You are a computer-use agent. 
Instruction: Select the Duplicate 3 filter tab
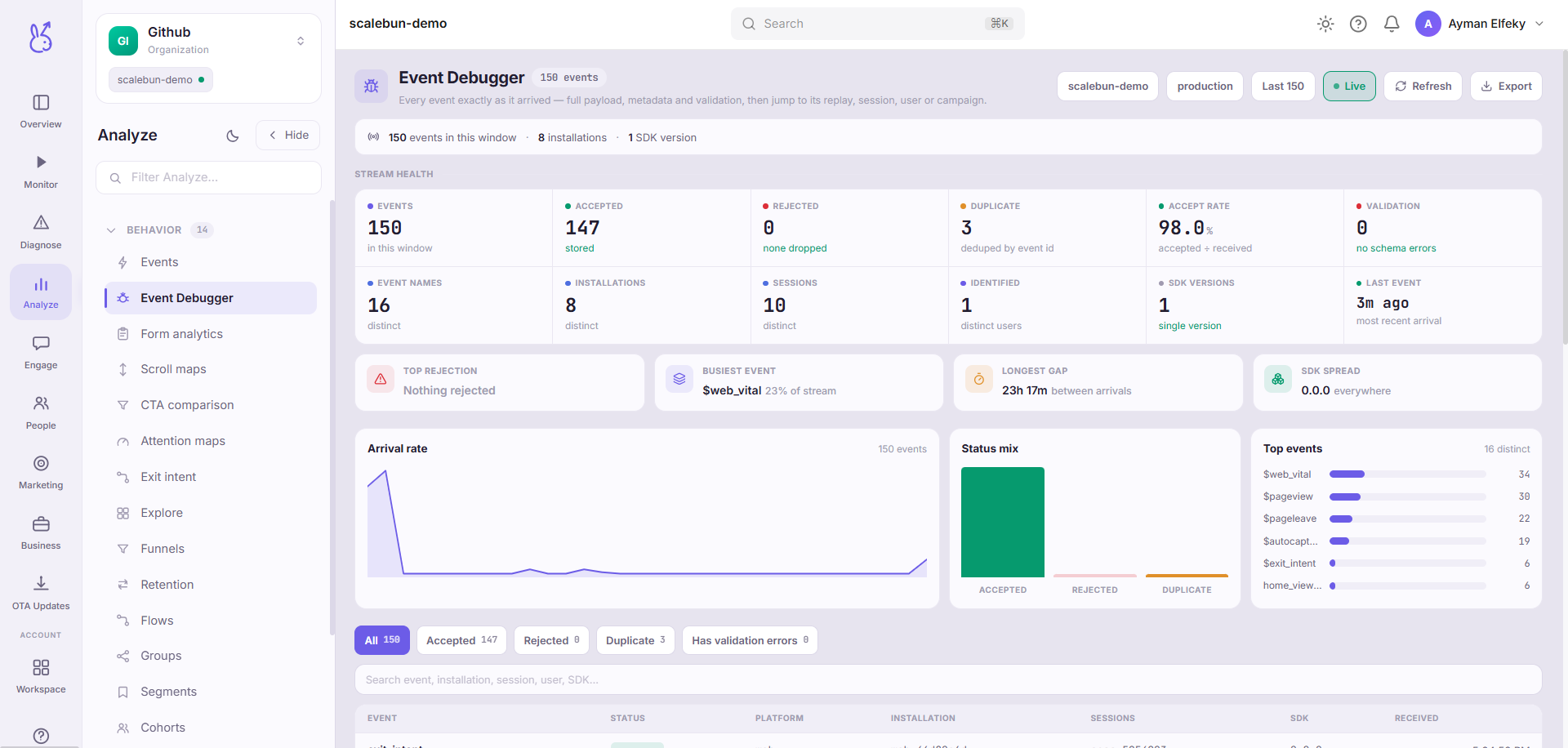pos(635,640)
